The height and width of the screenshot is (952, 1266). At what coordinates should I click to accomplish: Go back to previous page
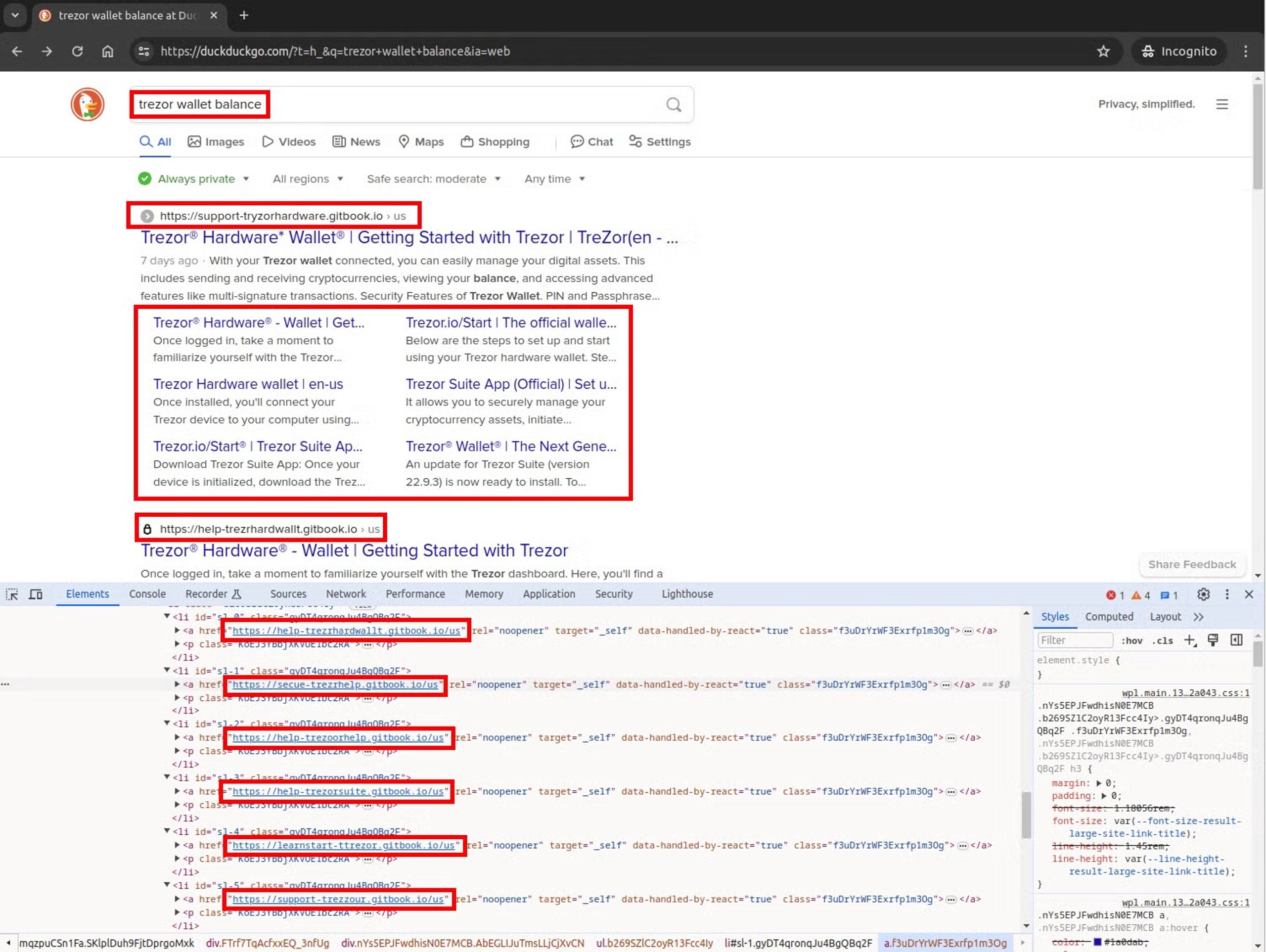(17, 51)
